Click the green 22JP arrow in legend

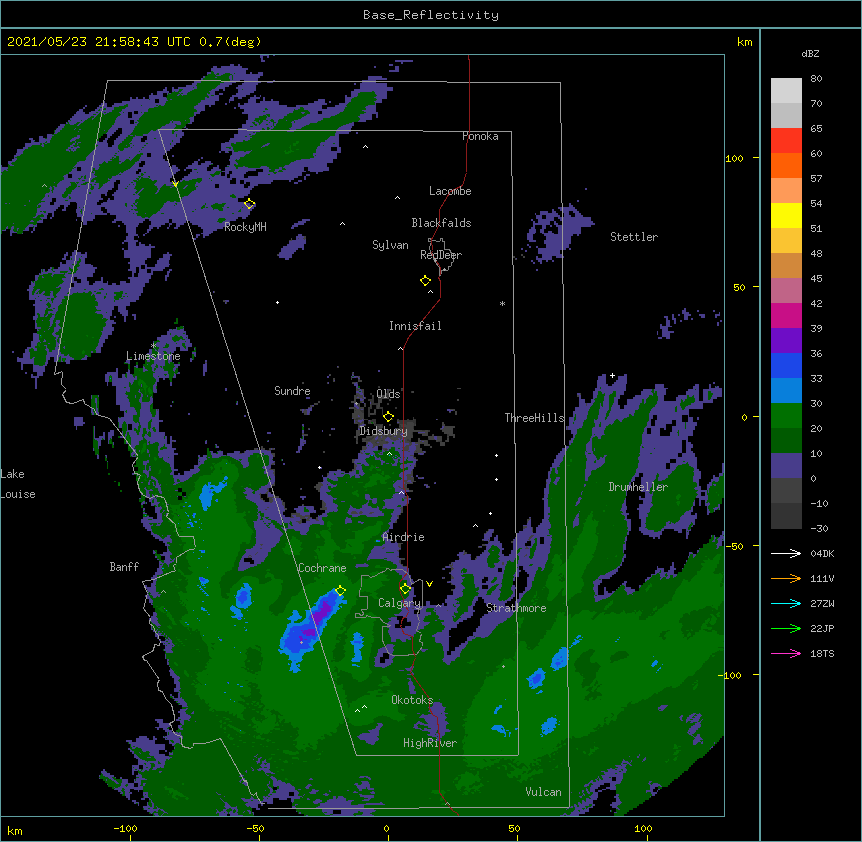[x=786, y=628]
